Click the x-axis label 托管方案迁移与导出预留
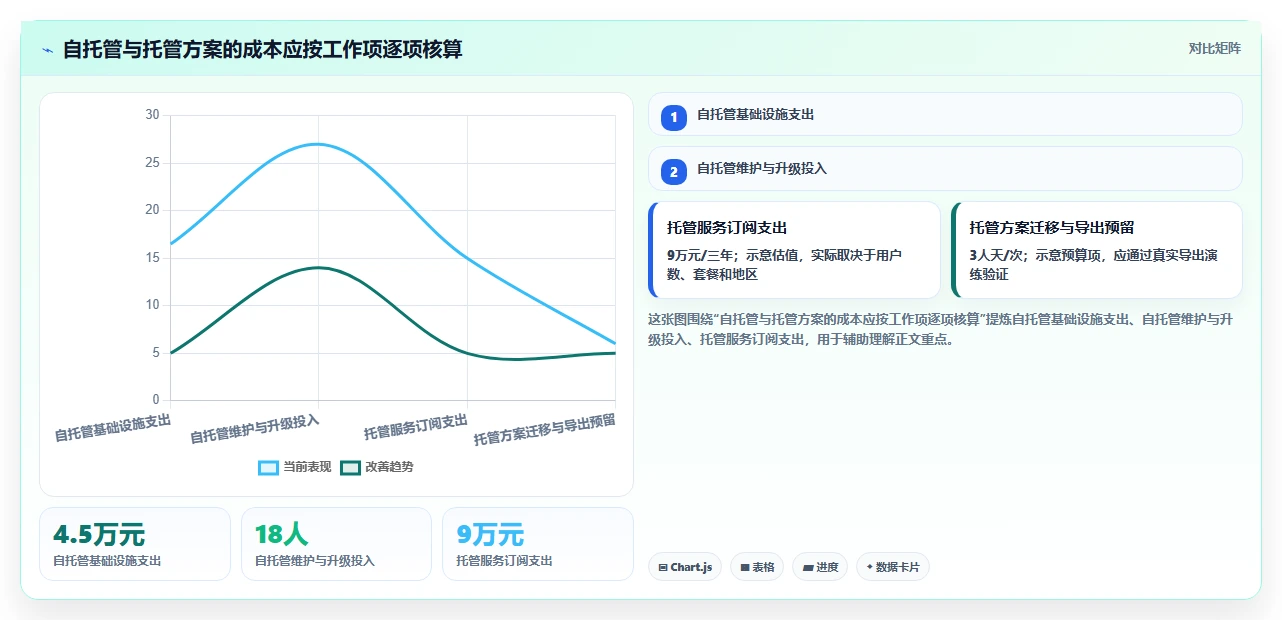1282x620 pixels. coord(545,429)
